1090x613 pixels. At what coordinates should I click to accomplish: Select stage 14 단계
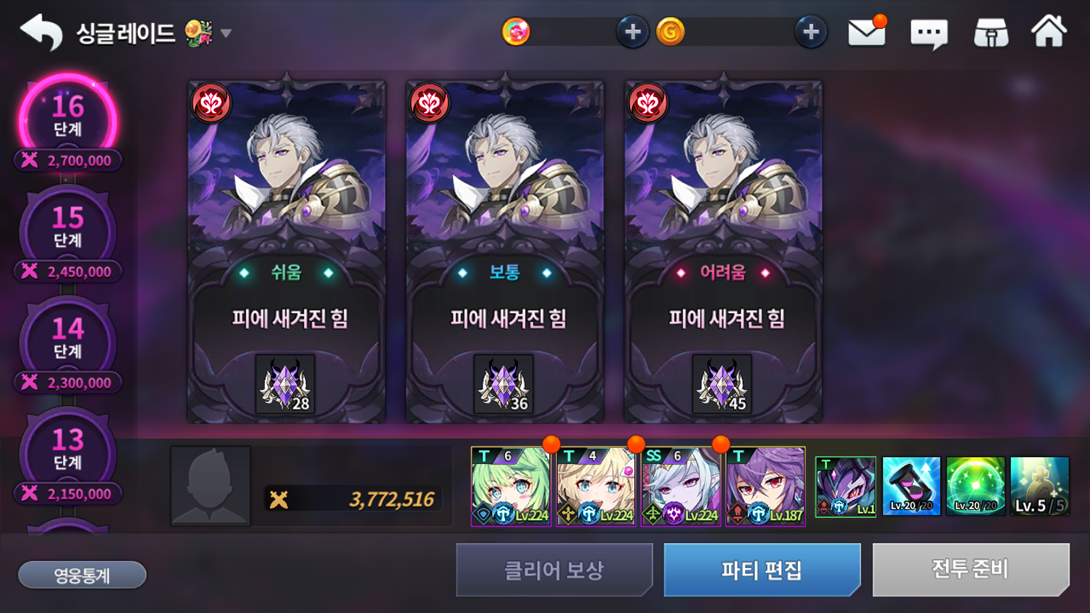[67, 339]
